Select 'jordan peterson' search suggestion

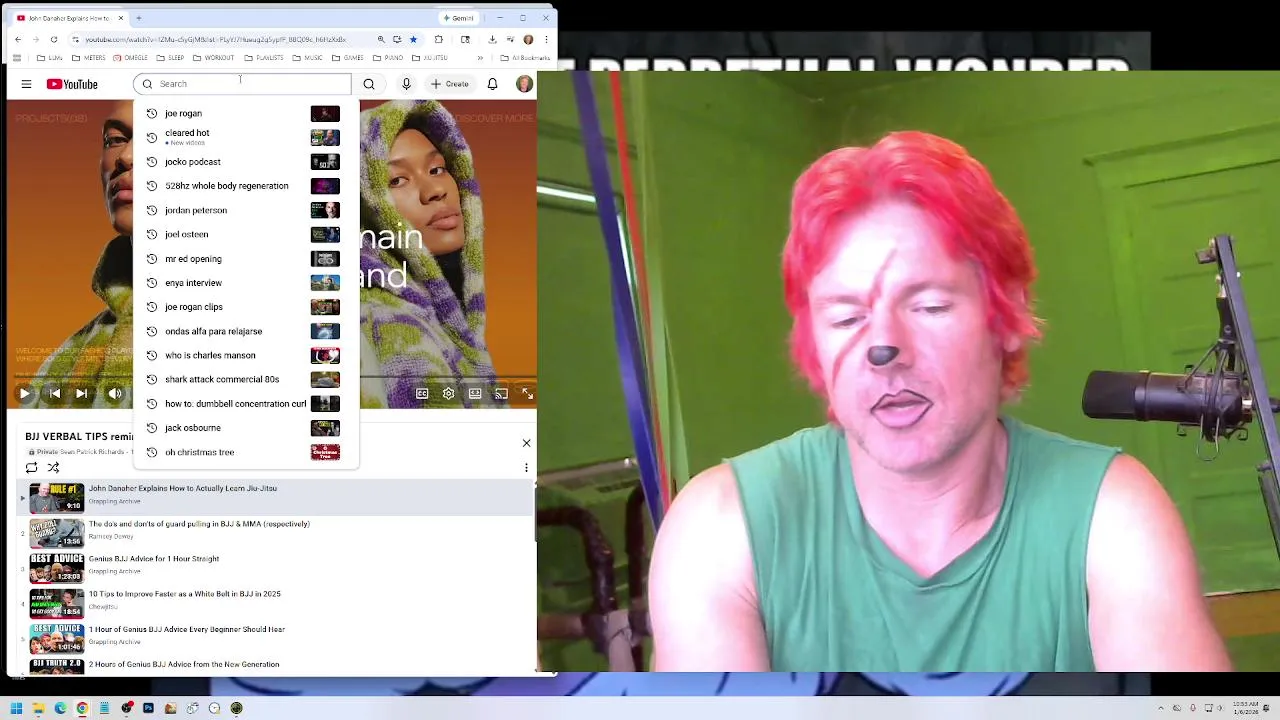coord(246,210)
